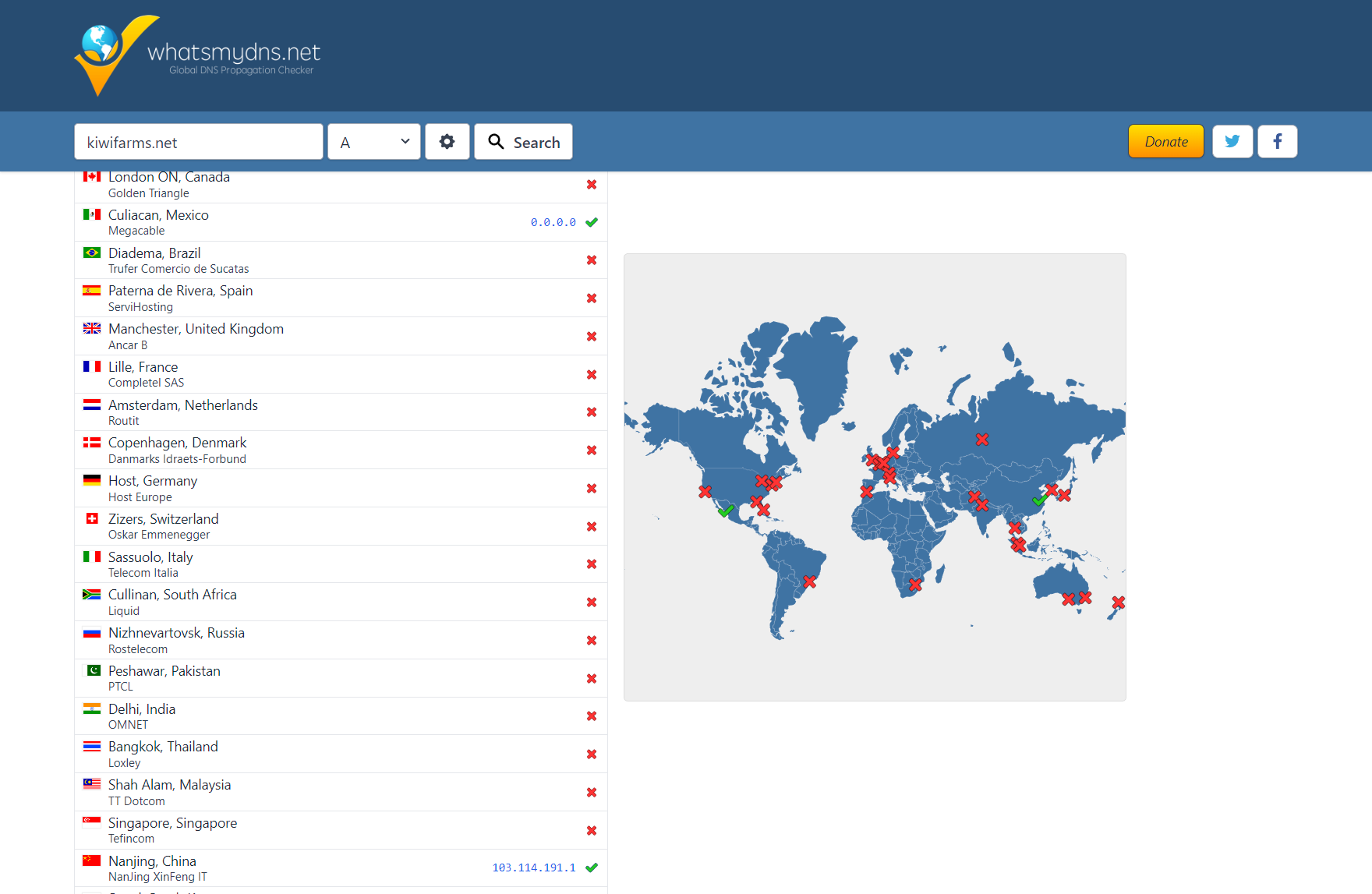The image size is (1372, 894).
Task: Click the red X for Shah Alam, Malaysia
Action: [592, 793]
